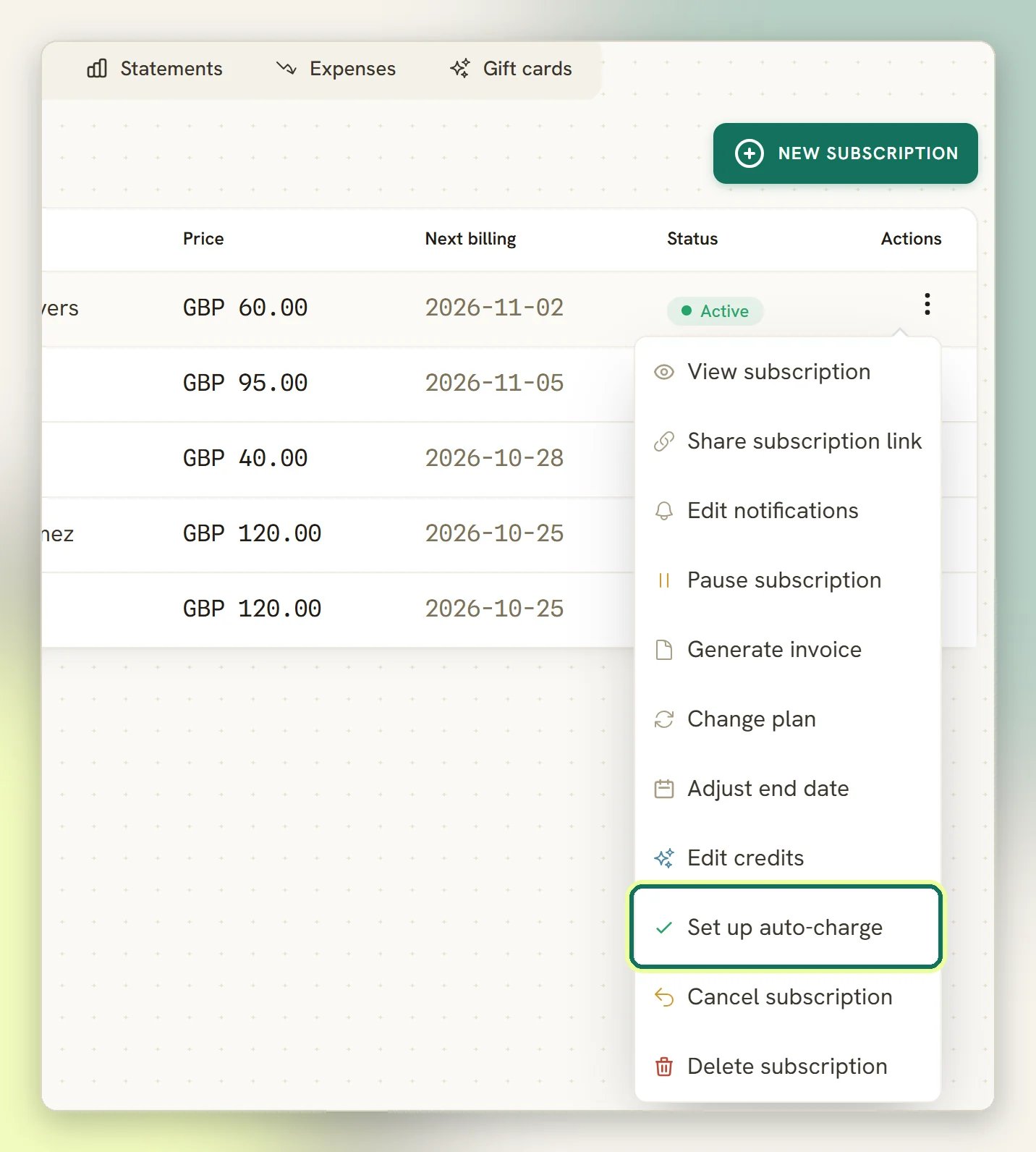Choose Set up auto-charge option

tap(786, 927)
